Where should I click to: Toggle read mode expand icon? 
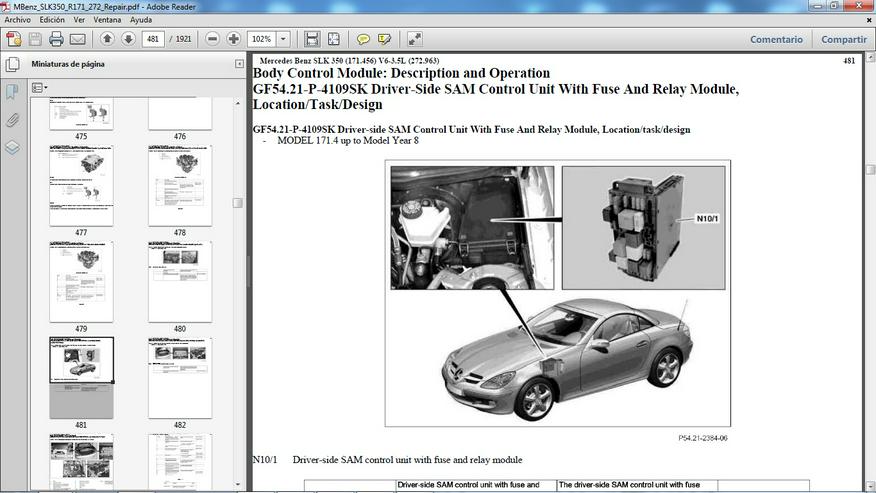415,39
